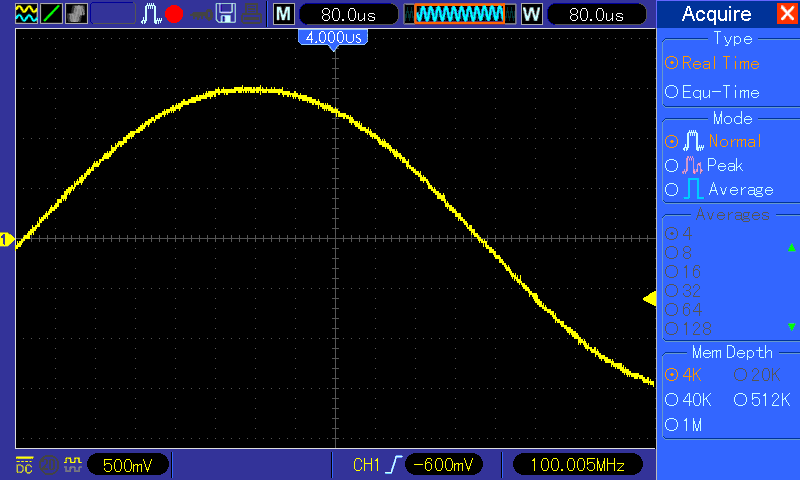The image size is (800, 480).
Task: Click the pulse acquire mode icon in the toolbar
Action: click(x=151, y=14)
